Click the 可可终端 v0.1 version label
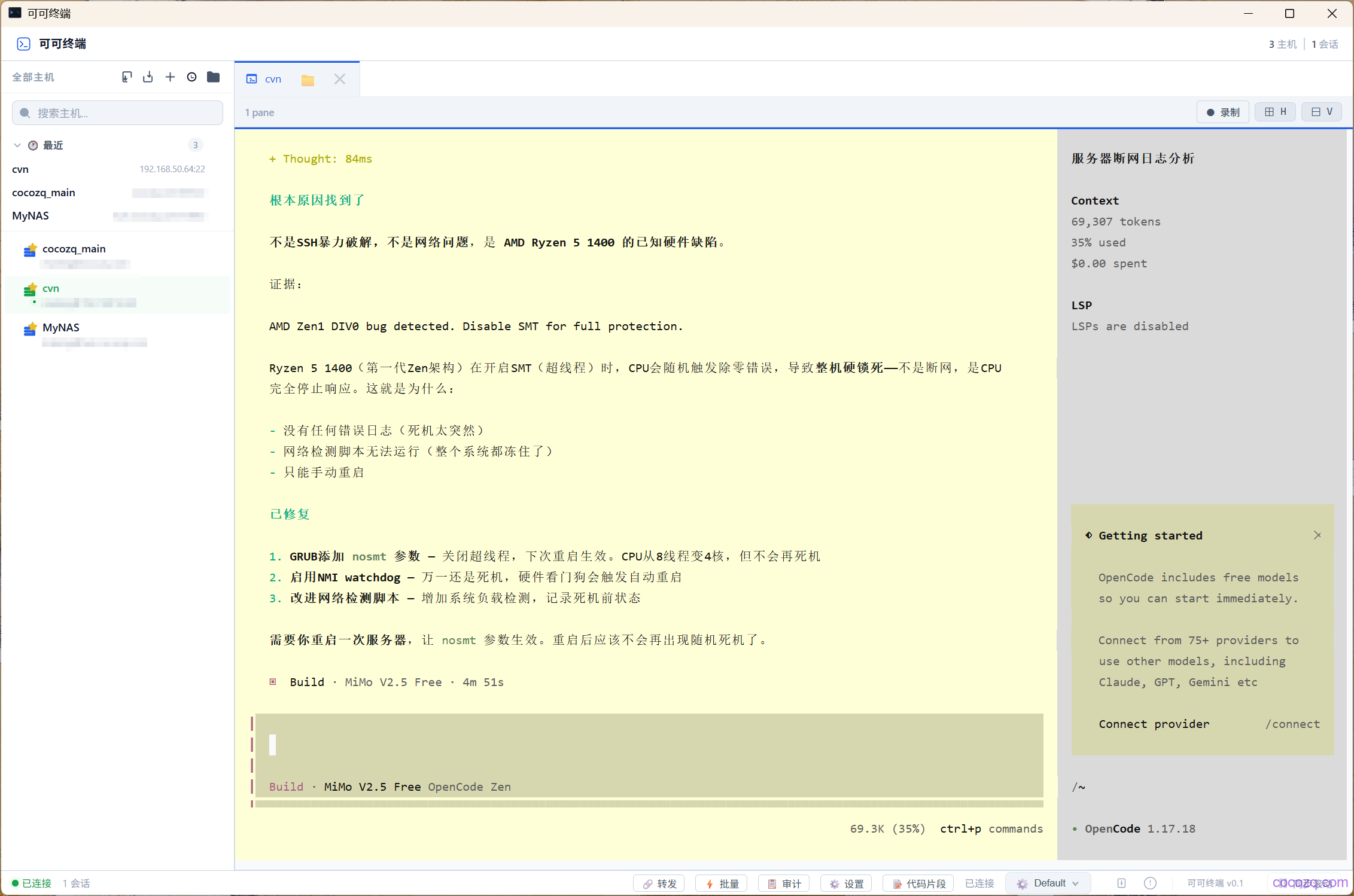 [1215, 883]
